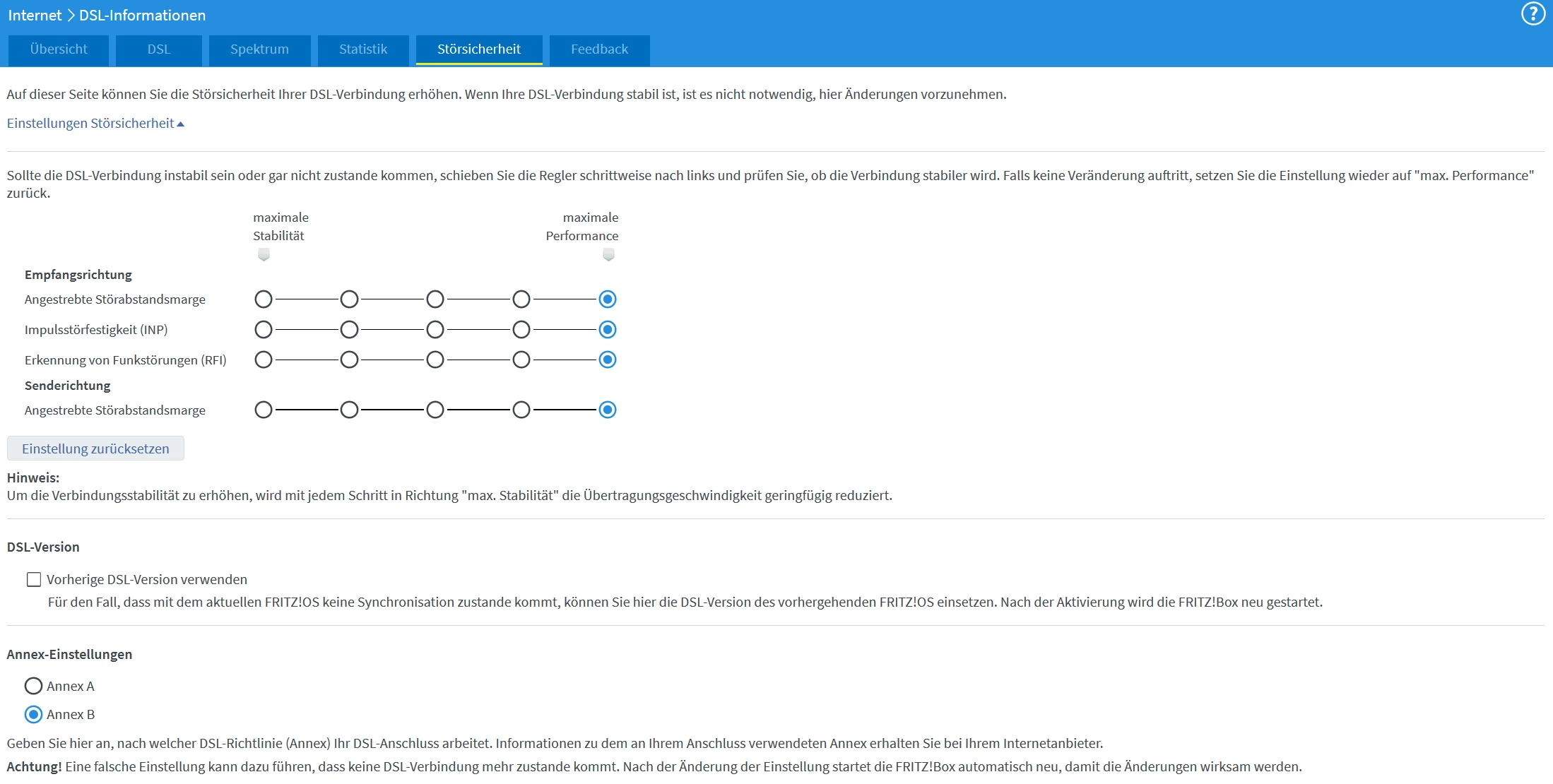Select Annex A radio button

[x=33, y=686]
